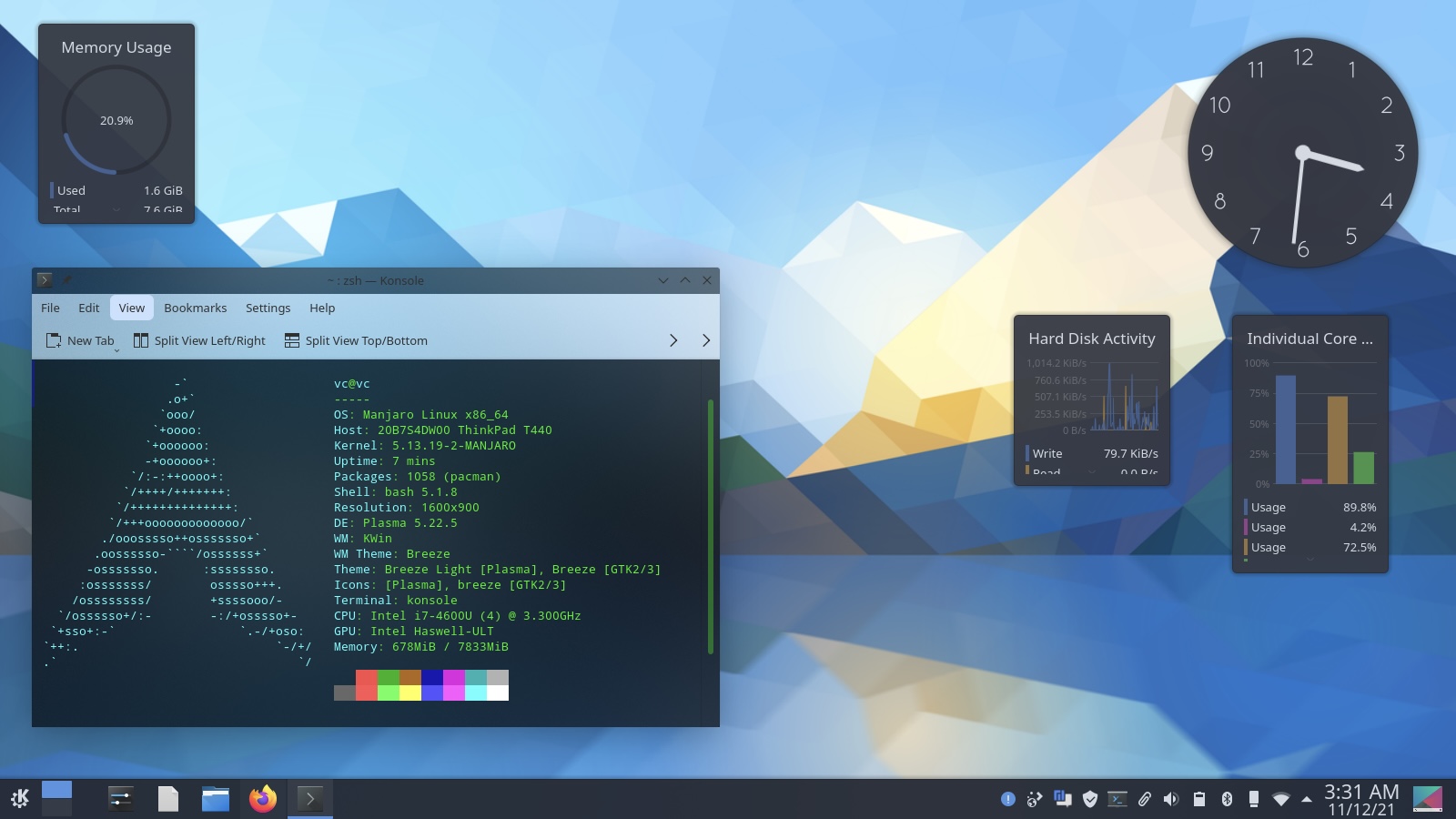Screen dimensions: 1456x819
Task: Open the Dolphin file manager icon
Action: pyautogui.click(x=216, y=799)
